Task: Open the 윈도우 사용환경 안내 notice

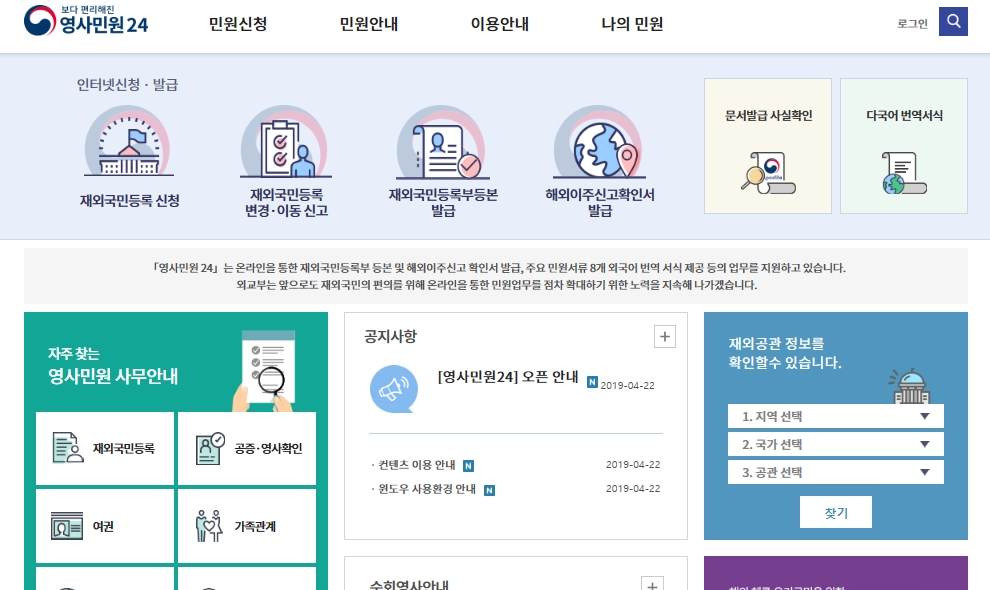Action: click(427, 489)
